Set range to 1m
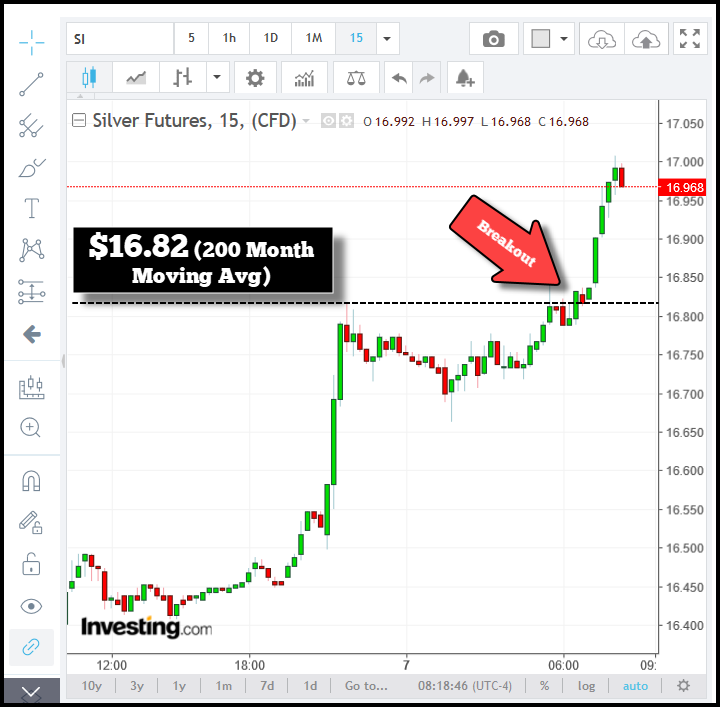The width and height of the screenshot is (720, 707). tap(224, 686)
